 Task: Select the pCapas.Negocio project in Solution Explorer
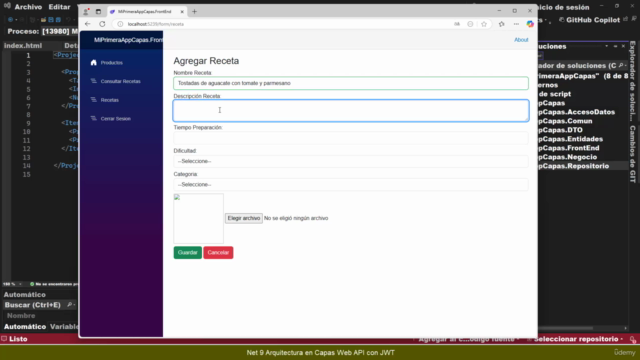567,157
